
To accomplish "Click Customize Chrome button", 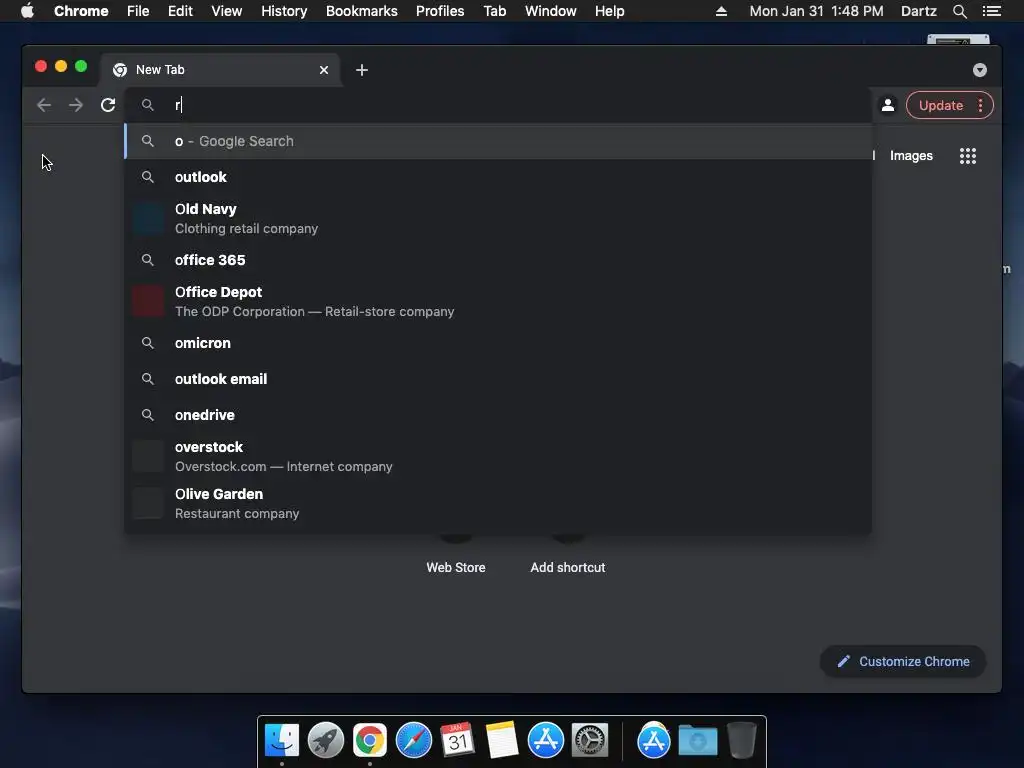I will pyautogui.click(x=903, y=662).
